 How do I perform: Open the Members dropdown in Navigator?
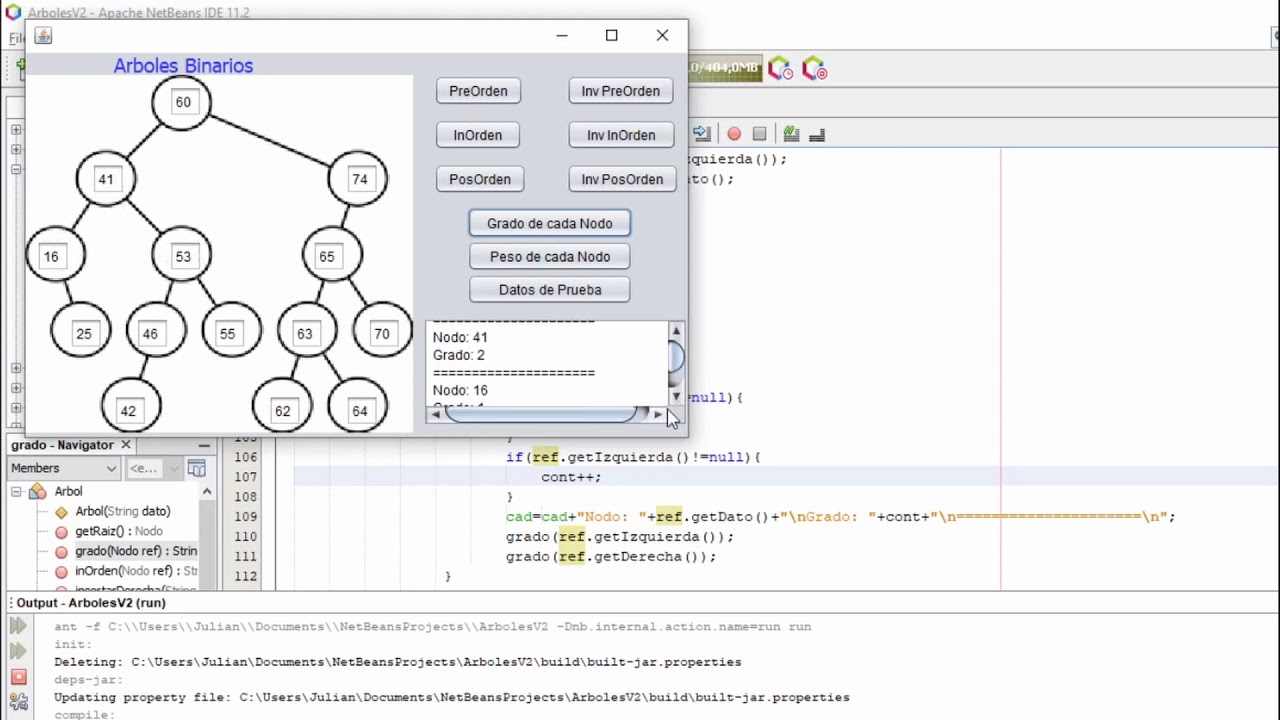pyautogui.click(x=63, y=468)
